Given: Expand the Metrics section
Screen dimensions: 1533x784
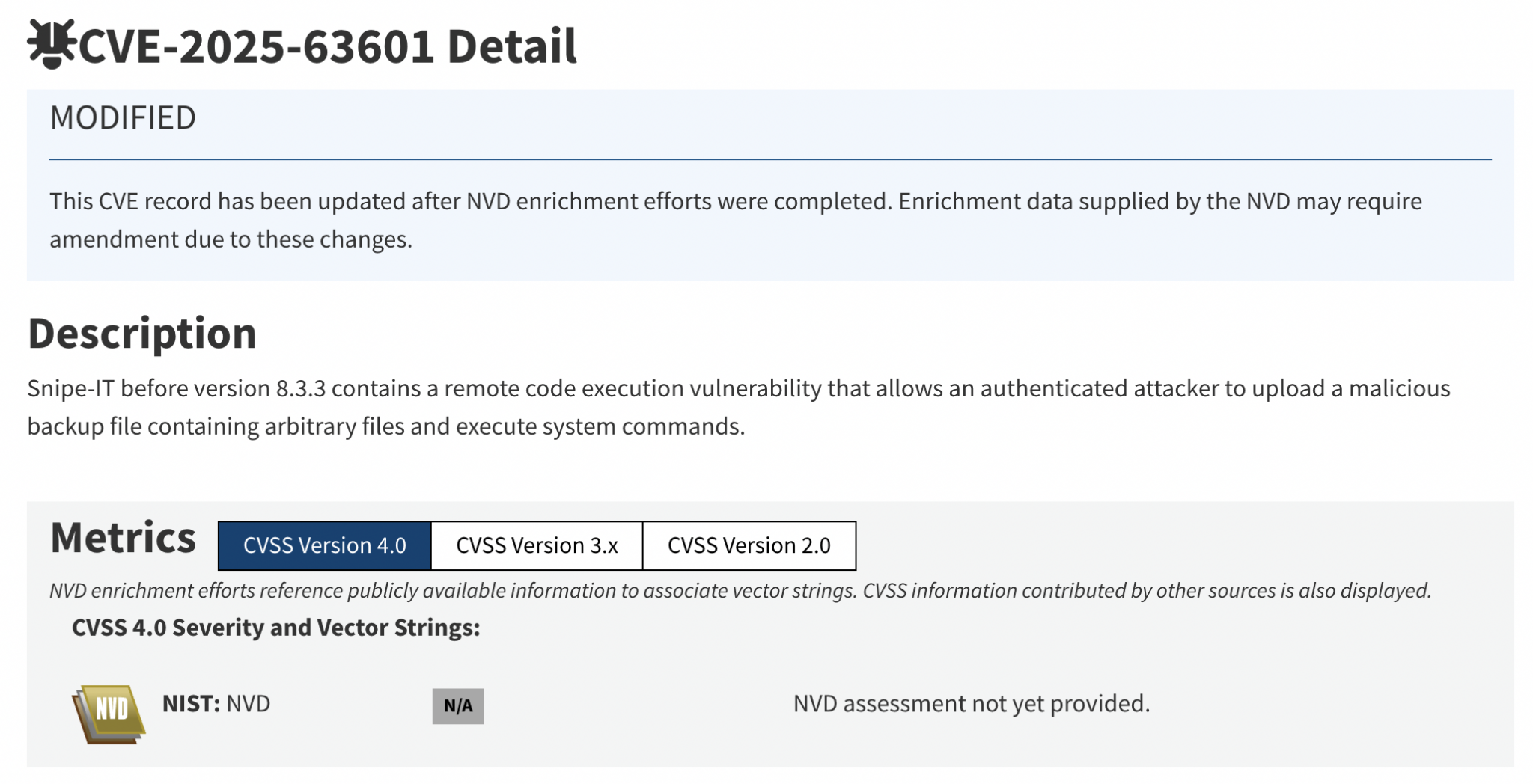Looking at the screenshot, I should (122, 536).
